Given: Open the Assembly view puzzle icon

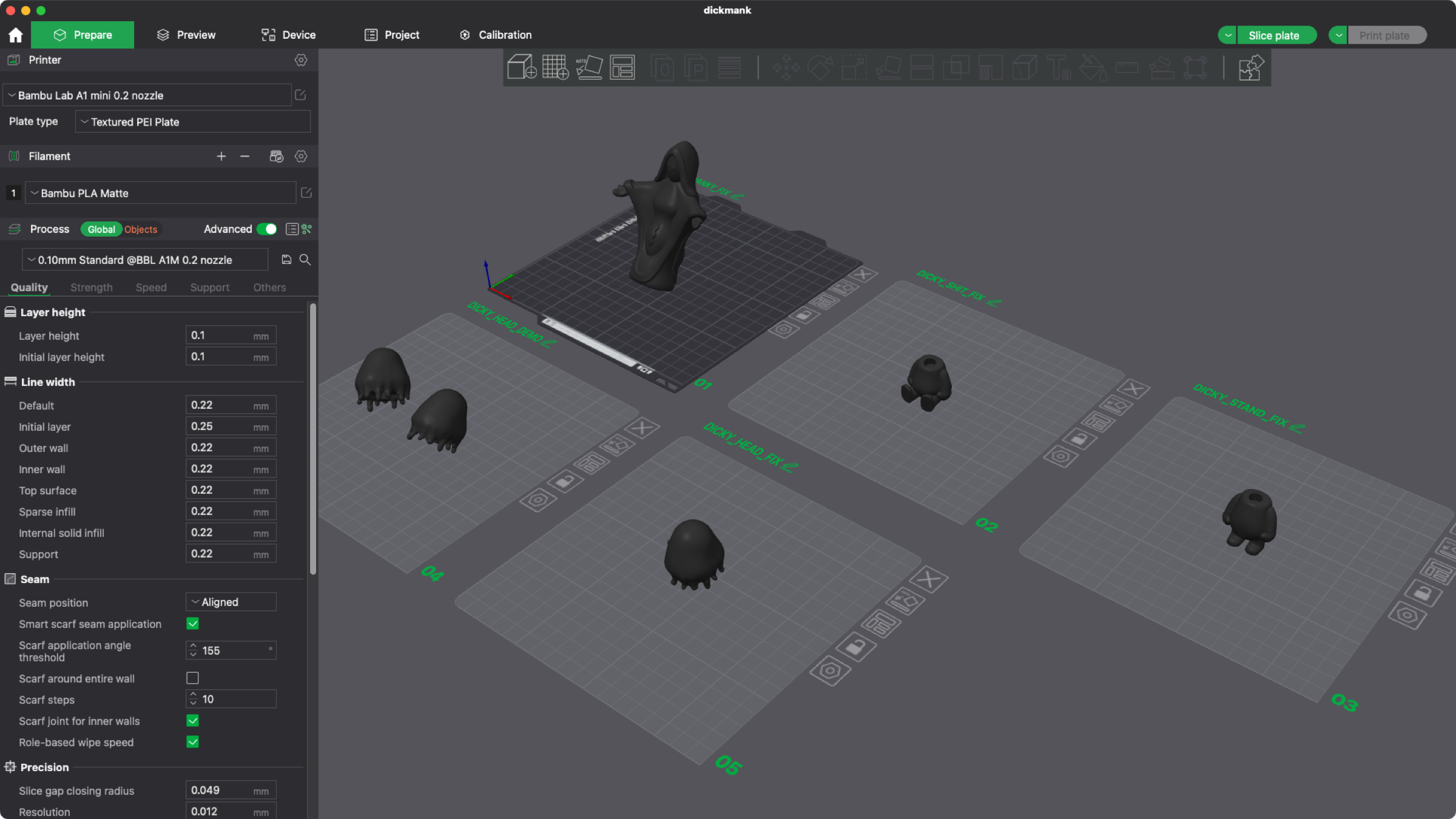Looking at the screenshot, I should click(x=1250, y=67).
